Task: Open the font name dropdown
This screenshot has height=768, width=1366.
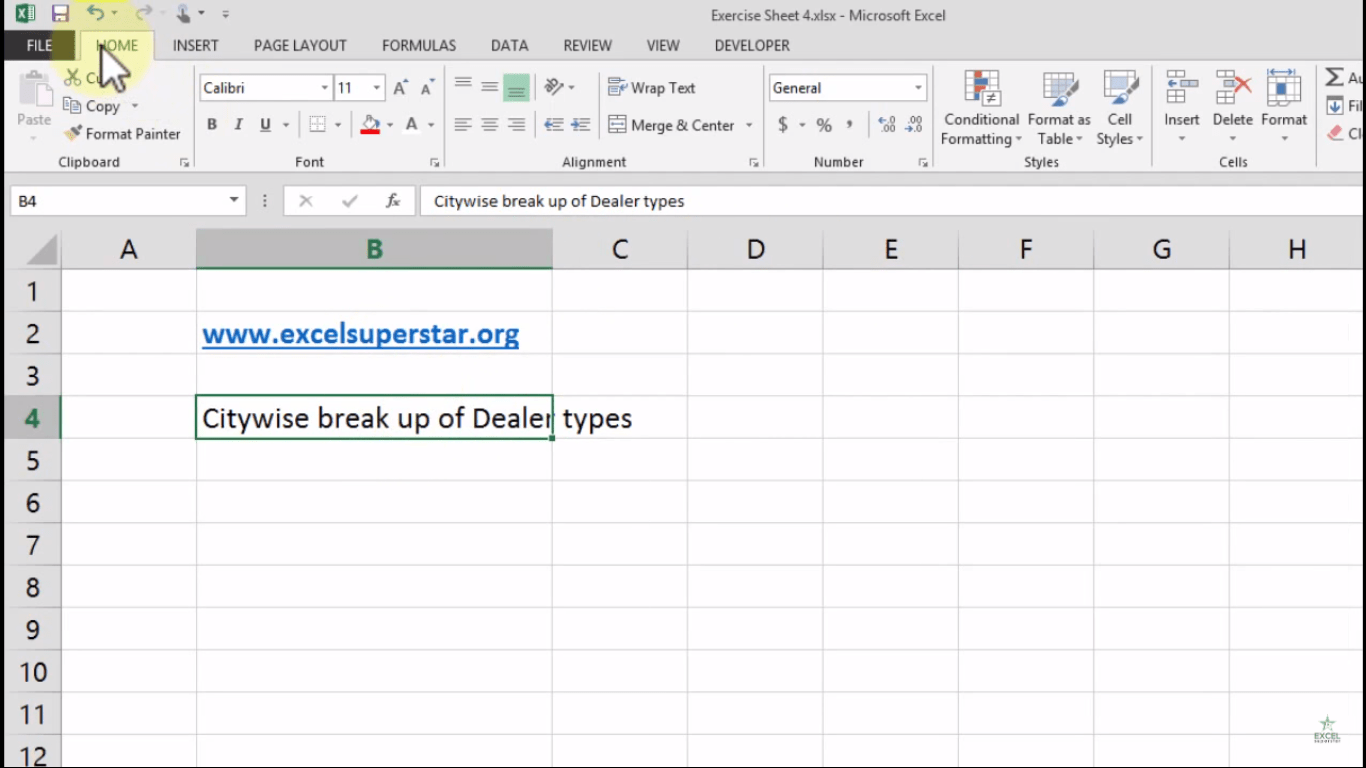Action: click(323, 88)
